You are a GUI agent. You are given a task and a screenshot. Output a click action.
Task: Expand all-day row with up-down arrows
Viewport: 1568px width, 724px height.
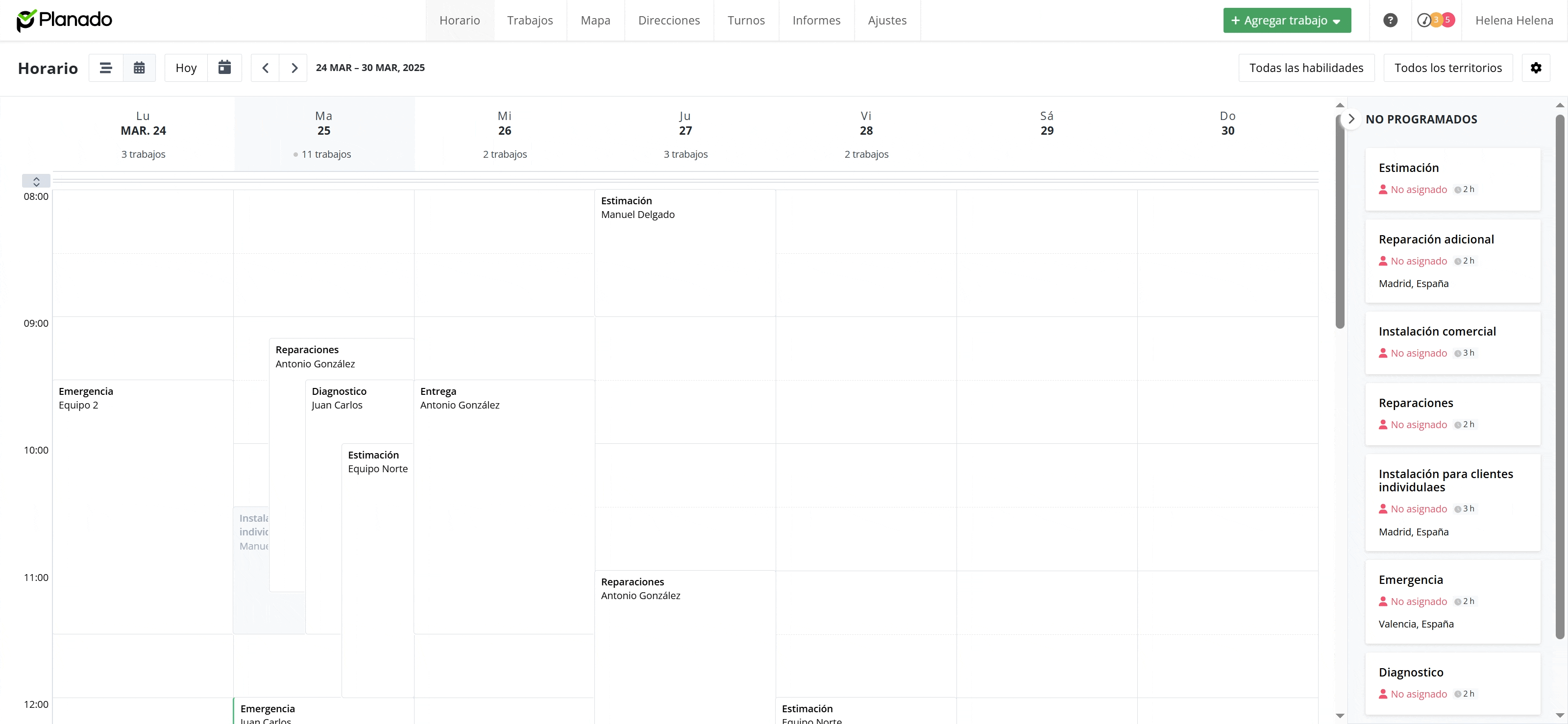[x=36, y=181]
